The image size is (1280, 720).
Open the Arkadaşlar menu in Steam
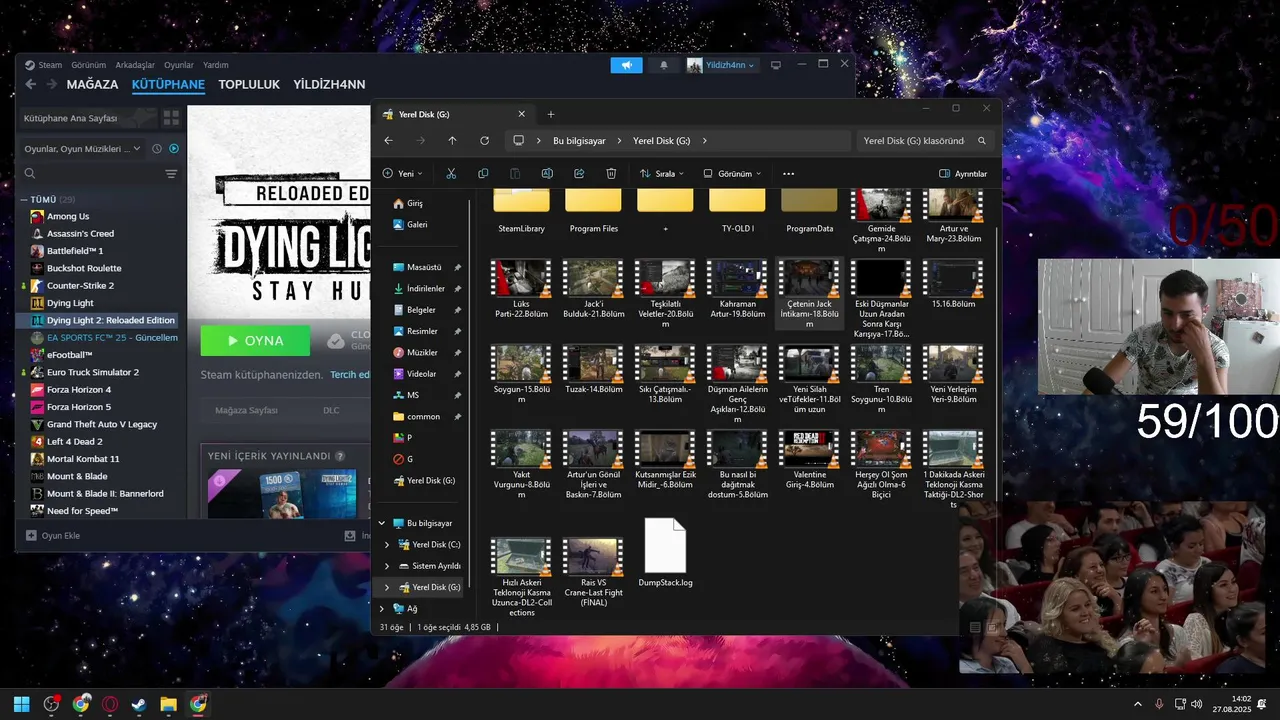click(135, 65)
